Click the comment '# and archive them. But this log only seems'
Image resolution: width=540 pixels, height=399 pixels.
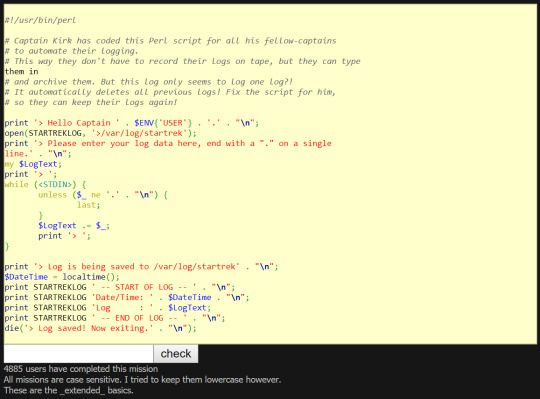pyautogui.click(x=149, y=82)
